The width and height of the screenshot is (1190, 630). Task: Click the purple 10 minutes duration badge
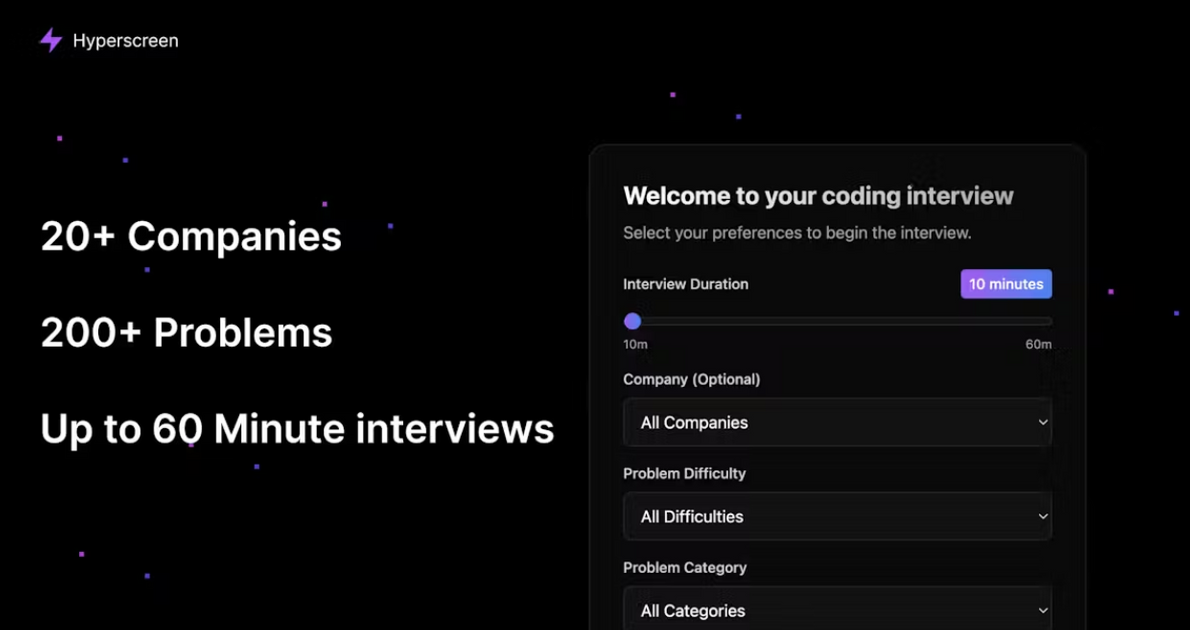(1006, 284)
